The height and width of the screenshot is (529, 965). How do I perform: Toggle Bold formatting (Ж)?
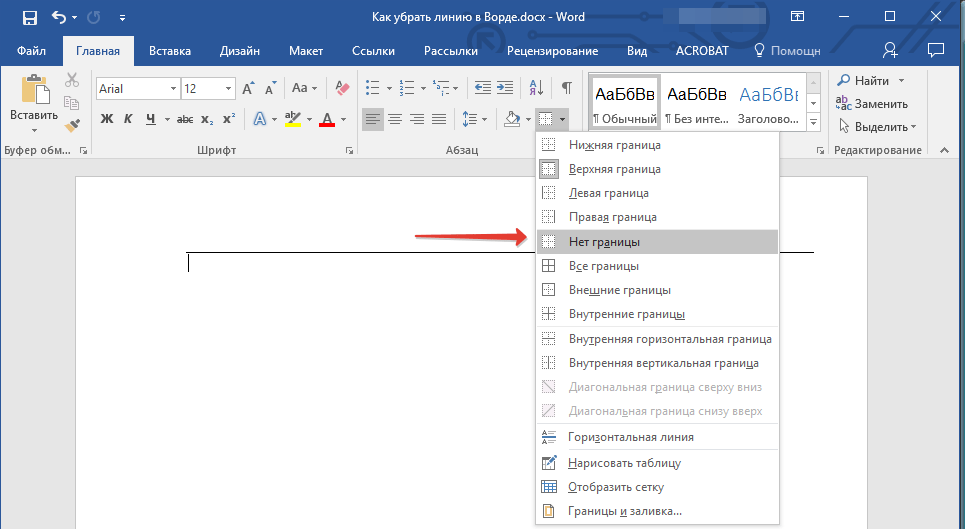click(x=107, y=120)
